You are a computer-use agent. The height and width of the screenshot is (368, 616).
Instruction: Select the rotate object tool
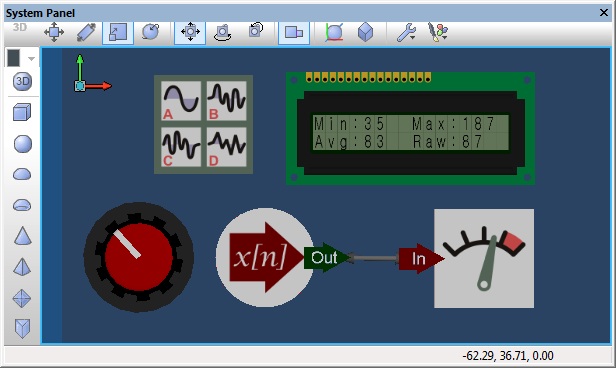150,32
